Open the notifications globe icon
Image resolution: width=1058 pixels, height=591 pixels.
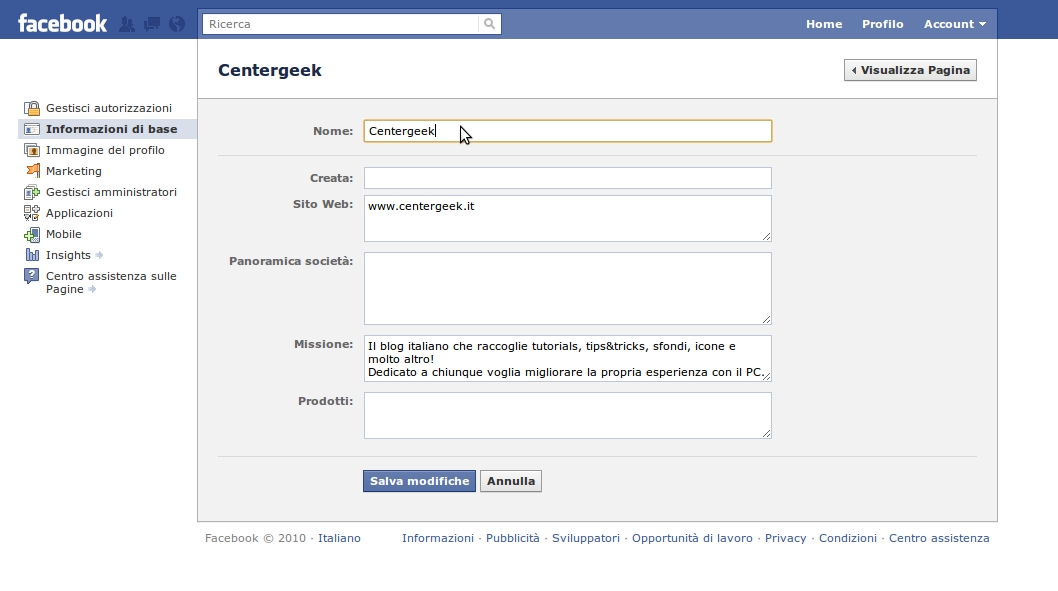[x=177, y=24]
